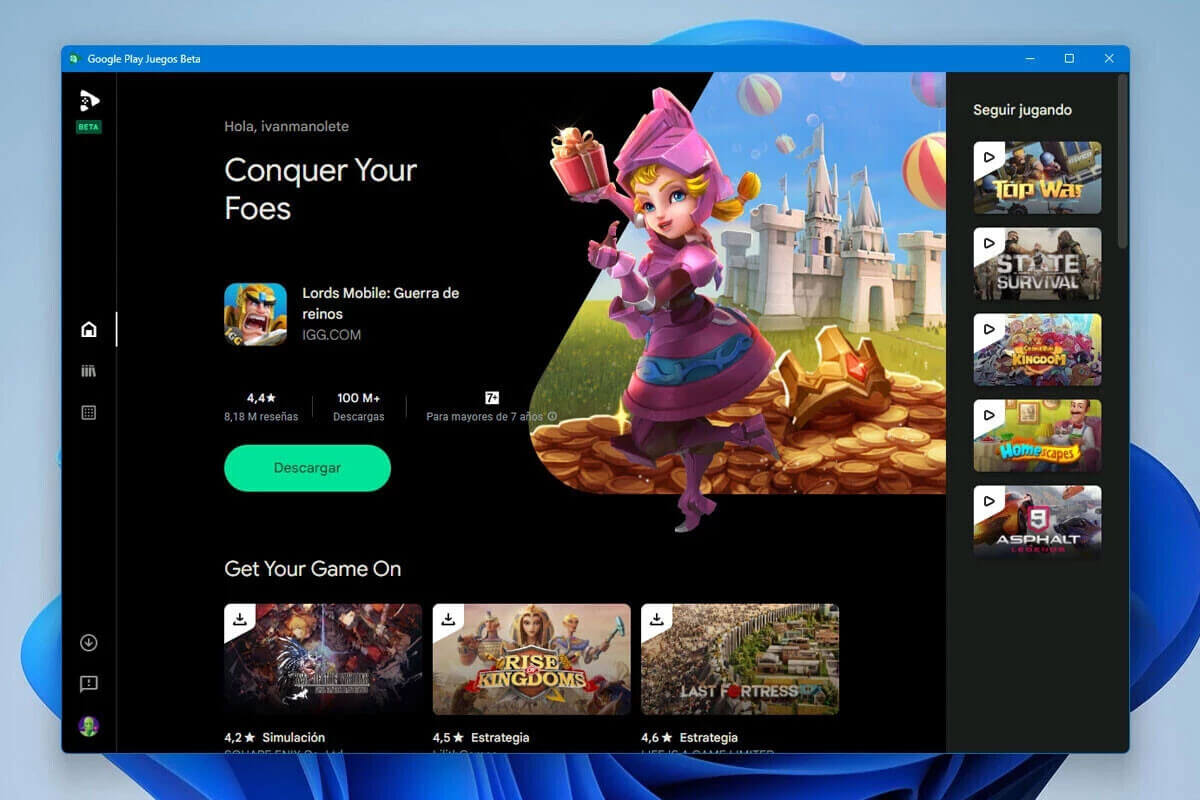
Task: Open the all games grid icon
Action: [x=89, y=412]
